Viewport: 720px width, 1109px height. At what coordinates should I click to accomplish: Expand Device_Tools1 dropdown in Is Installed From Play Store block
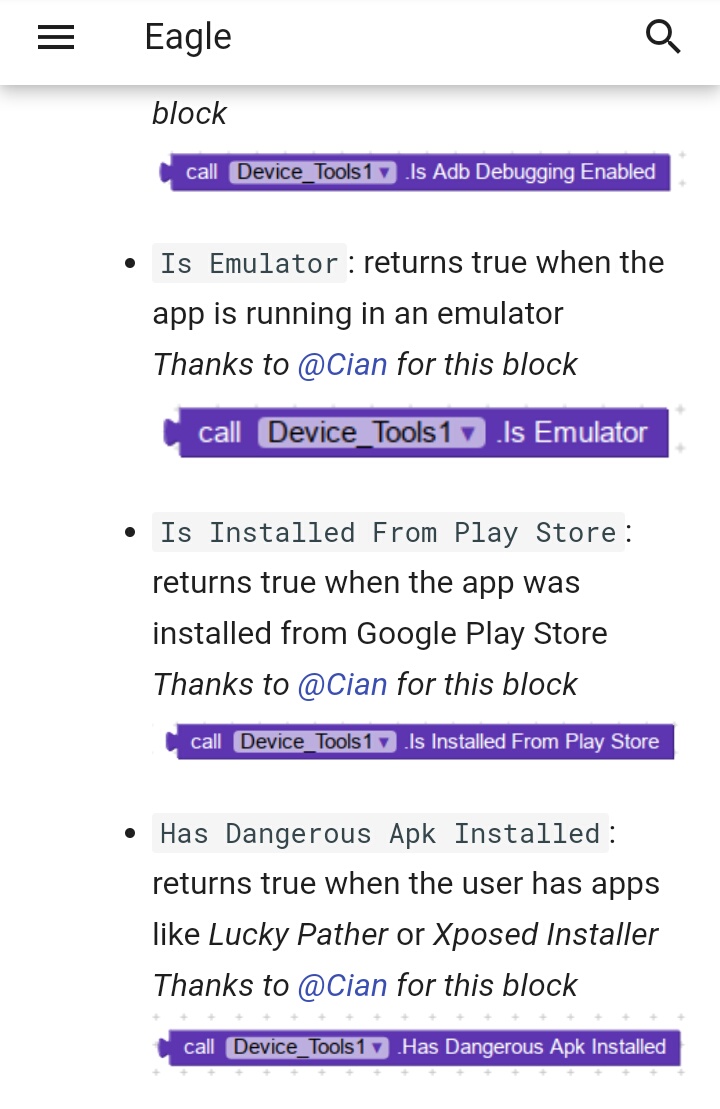[x=315, y=741]
